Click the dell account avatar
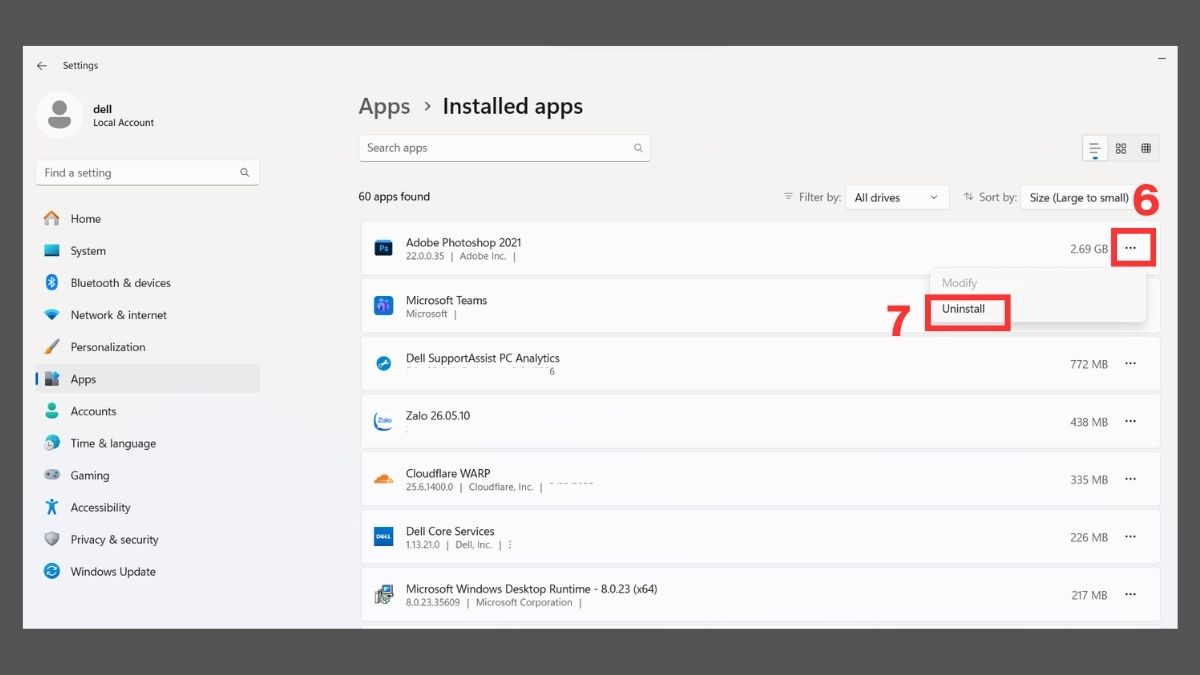1200x675 pixels. [59, 115]
